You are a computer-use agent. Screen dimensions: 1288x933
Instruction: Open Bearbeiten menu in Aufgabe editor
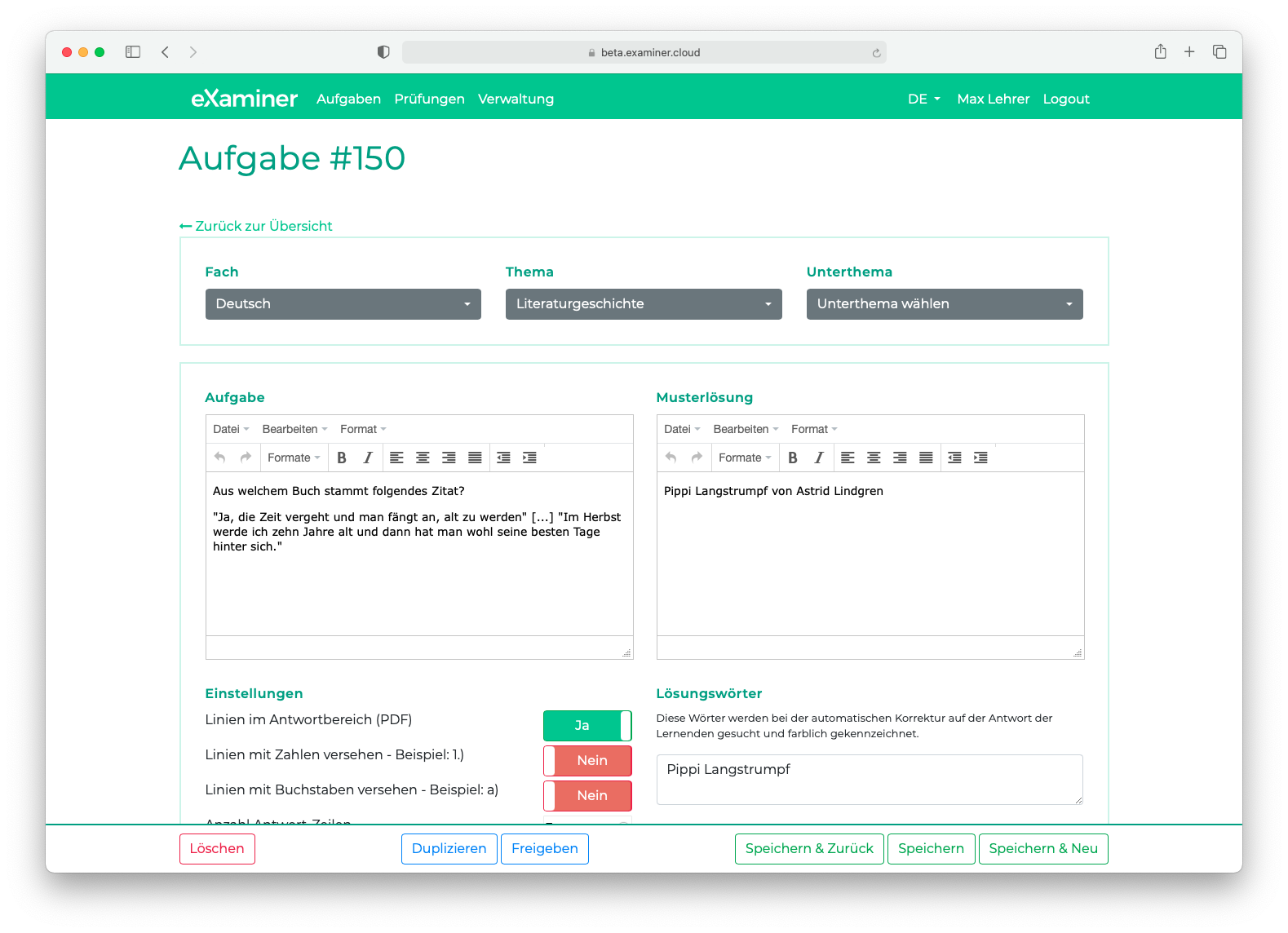tap(294, 429)
